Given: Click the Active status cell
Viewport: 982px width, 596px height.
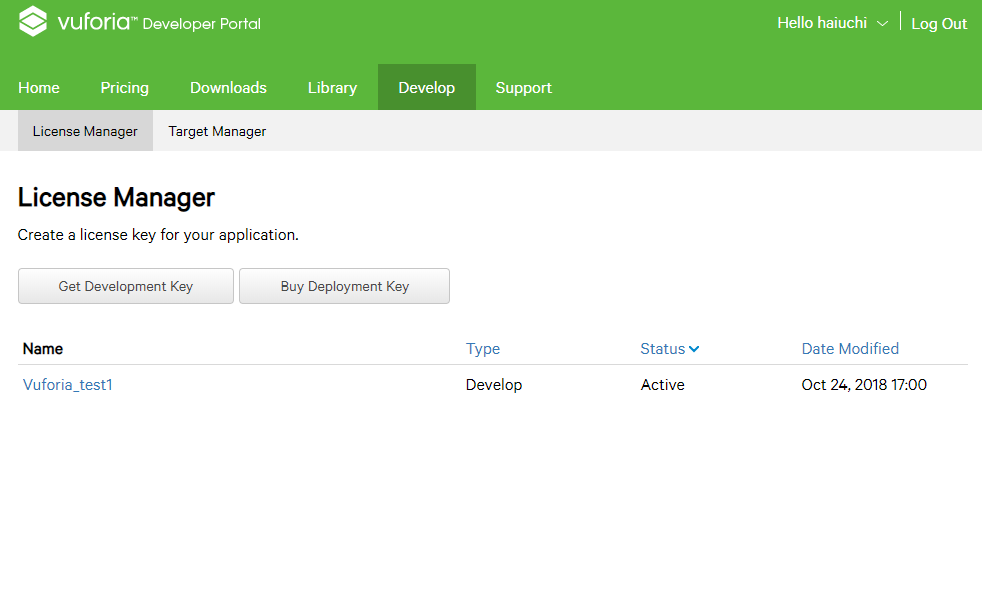Looking at the screenshot, I should [663, 384].
